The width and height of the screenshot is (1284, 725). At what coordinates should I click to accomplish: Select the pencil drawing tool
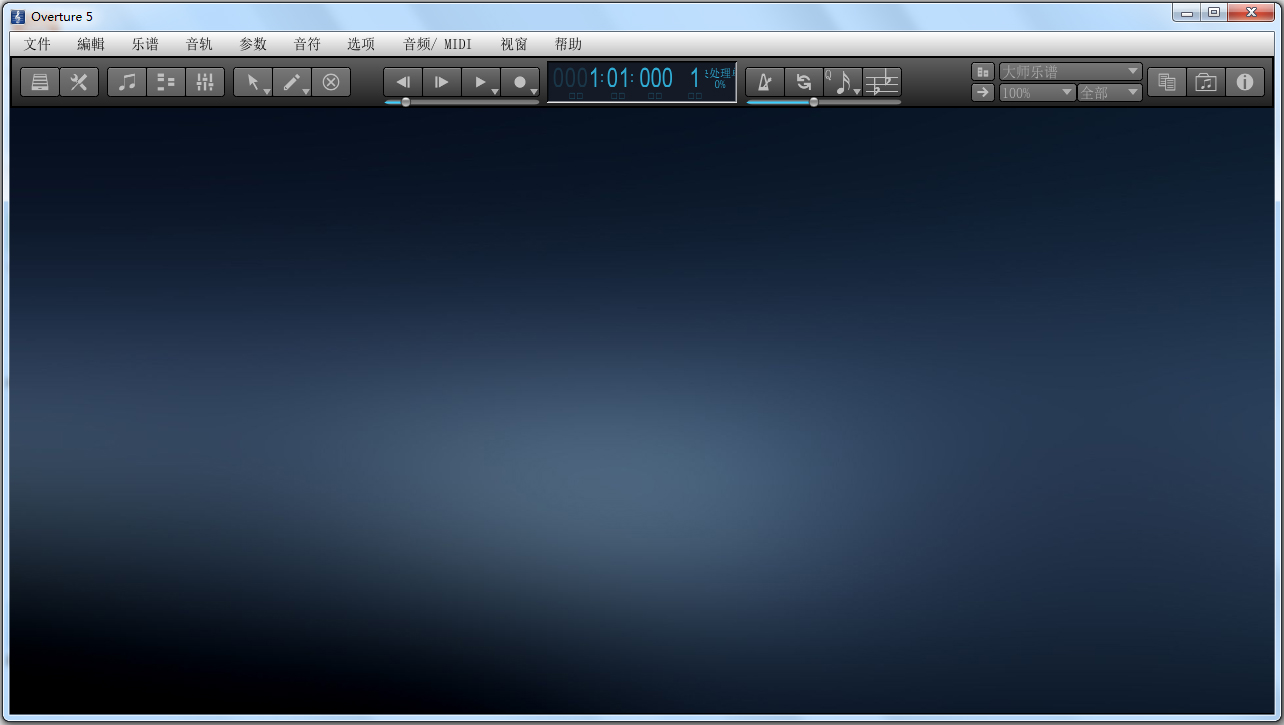(292, 83)
